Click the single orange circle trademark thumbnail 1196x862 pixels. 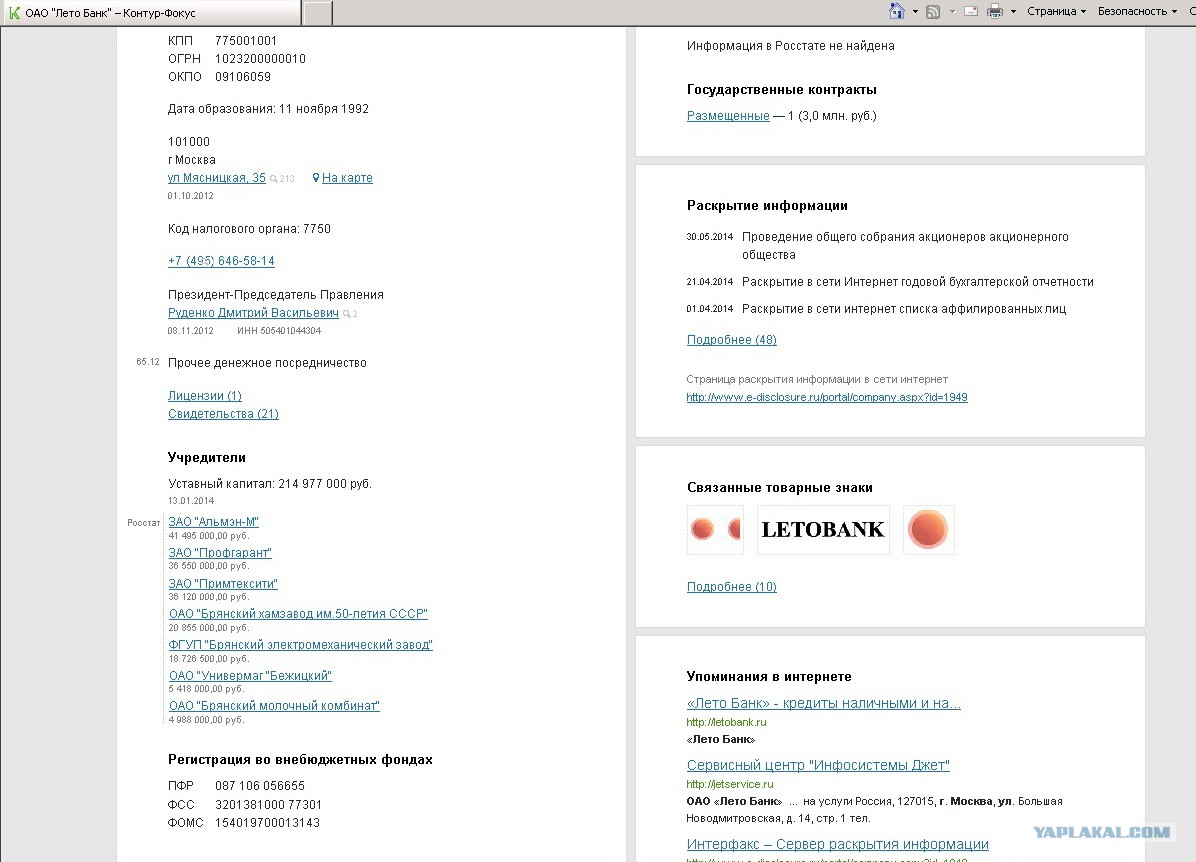928,529
